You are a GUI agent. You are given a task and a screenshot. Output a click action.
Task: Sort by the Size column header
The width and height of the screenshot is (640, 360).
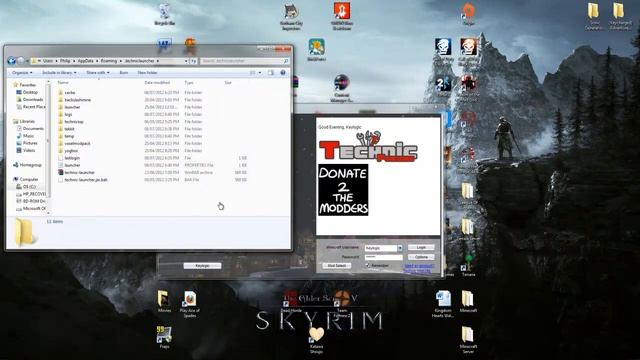[x=228, y=82]
